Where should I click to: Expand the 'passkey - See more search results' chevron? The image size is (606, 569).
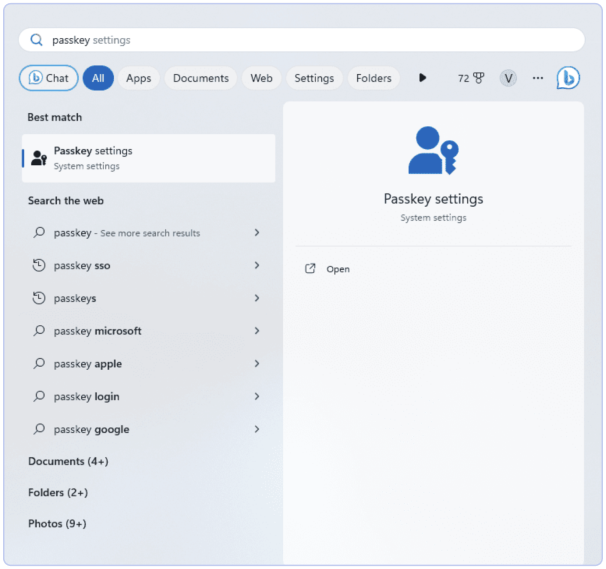pos(257,232)
